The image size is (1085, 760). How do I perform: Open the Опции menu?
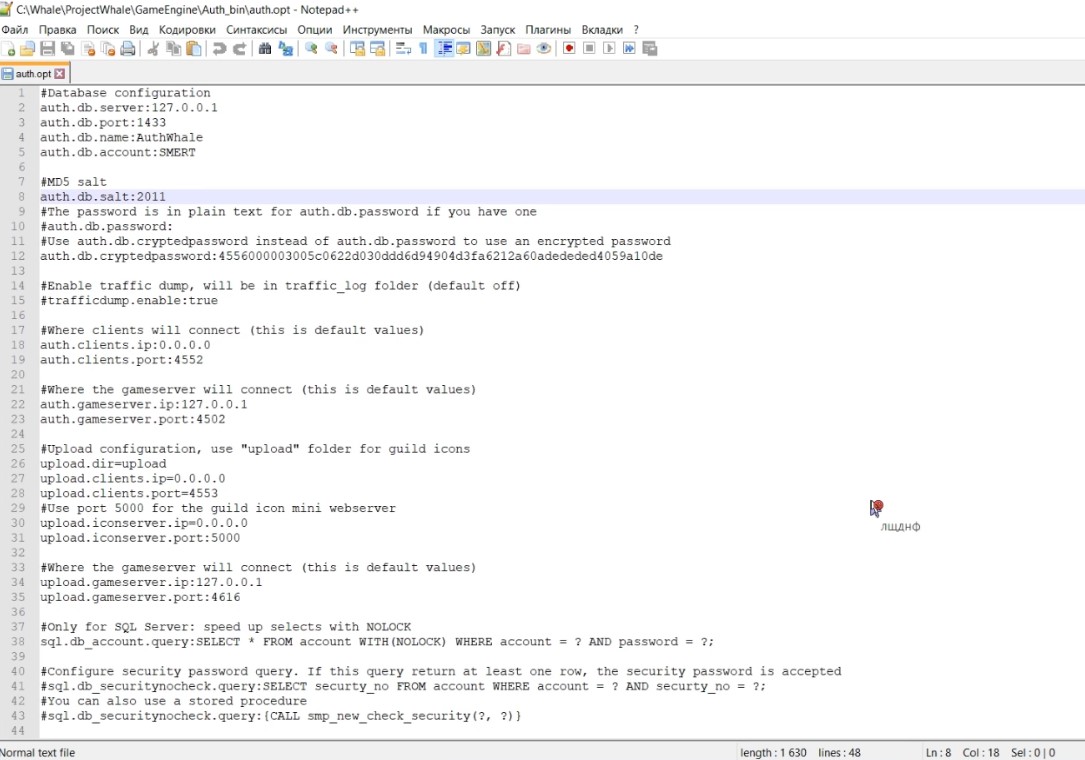click(x=315, y=30)
